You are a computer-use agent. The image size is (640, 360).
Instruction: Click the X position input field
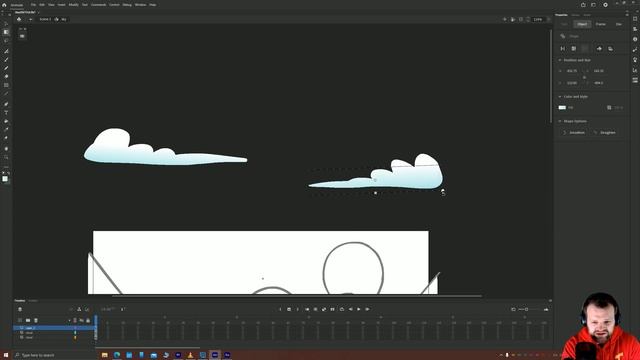click(572, 71)
